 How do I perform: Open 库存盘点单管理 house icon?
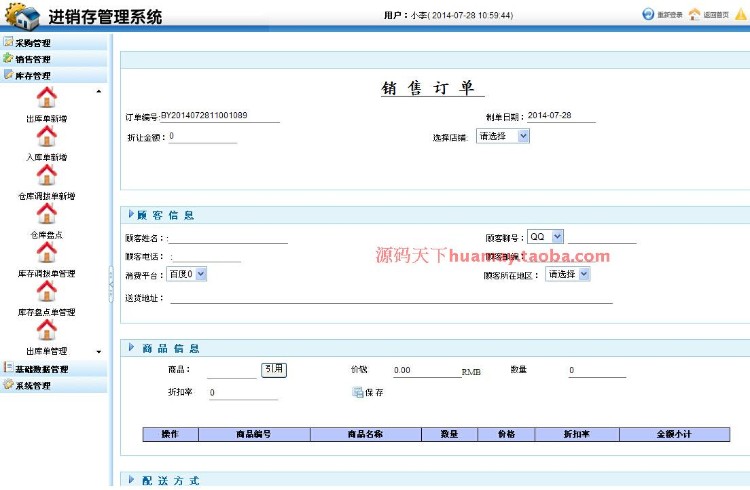click(46, 291)
